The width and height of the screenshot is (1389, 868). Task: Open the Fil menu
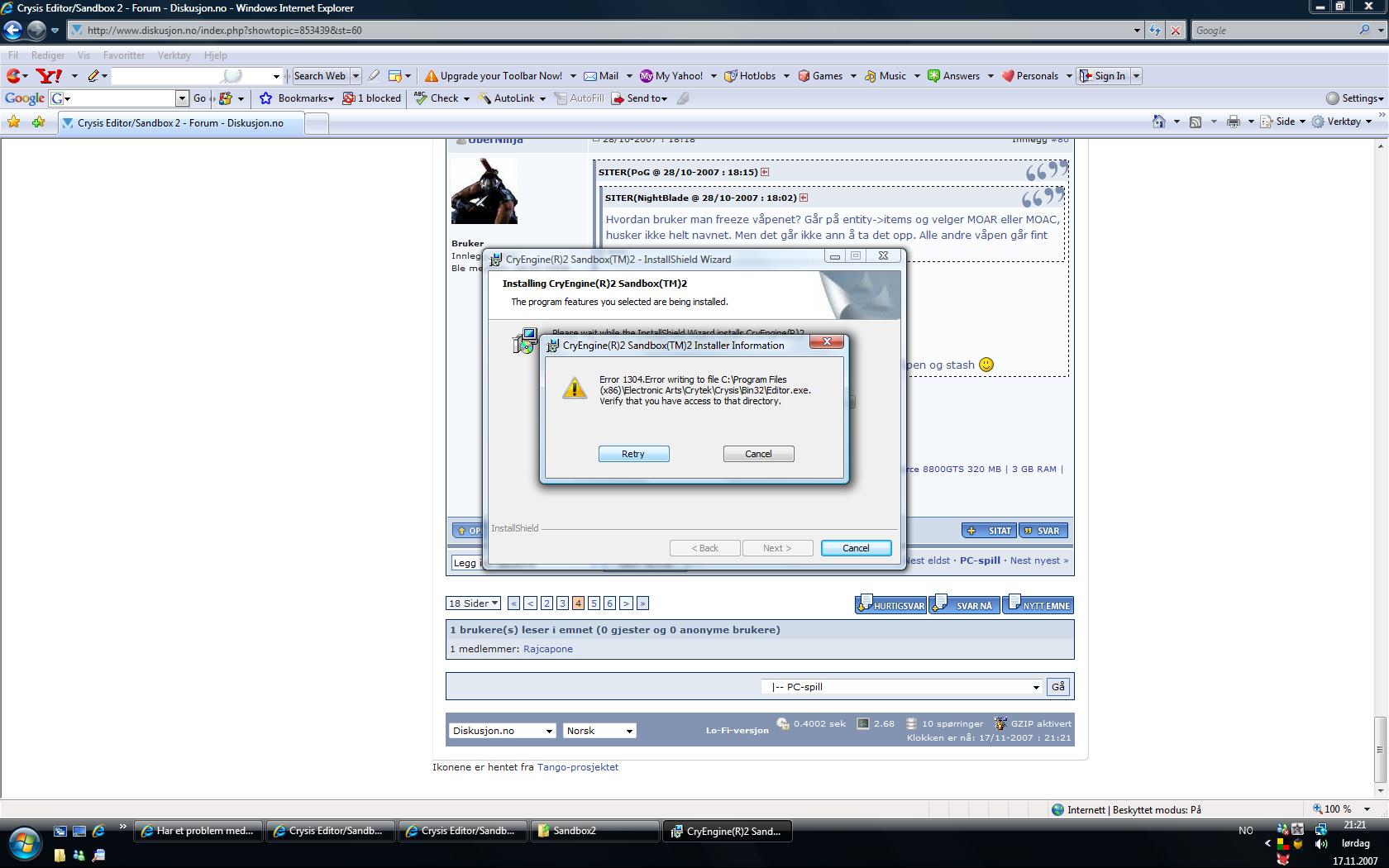pyautogui.click(x=13, y=55)
